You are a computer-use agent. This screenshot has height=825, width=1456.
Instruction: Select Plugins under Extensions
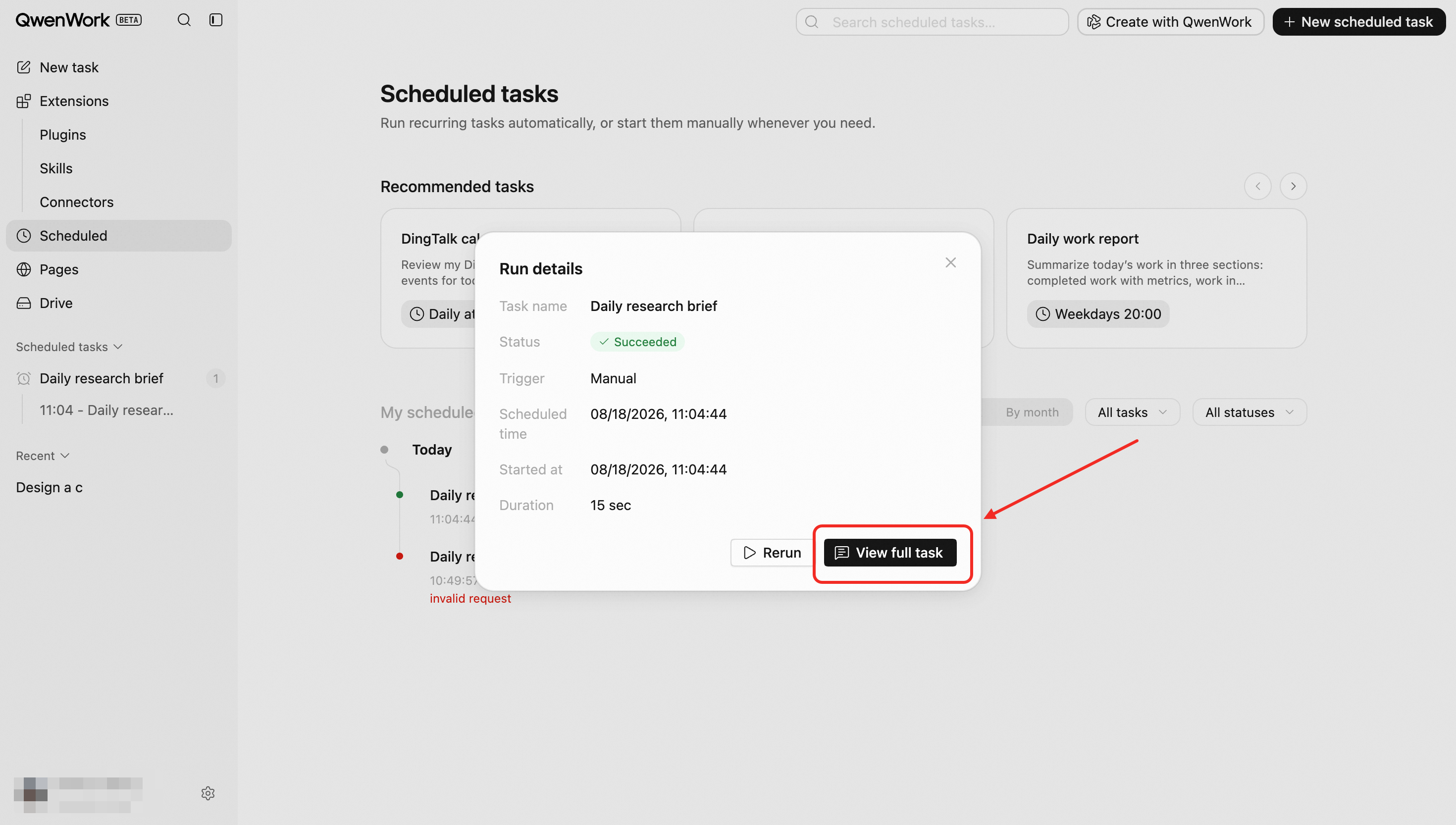62,135
